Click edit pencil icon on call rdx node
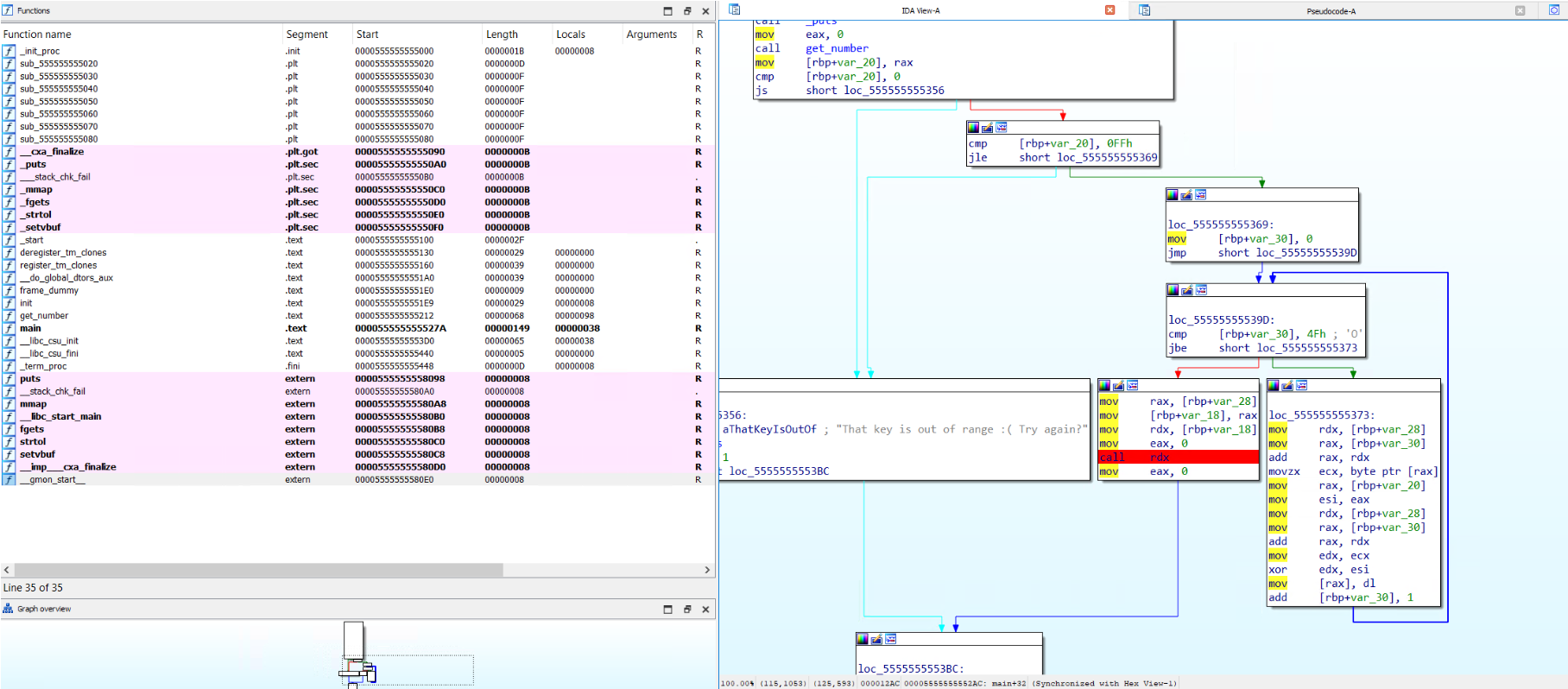 tap(1119, 385)
